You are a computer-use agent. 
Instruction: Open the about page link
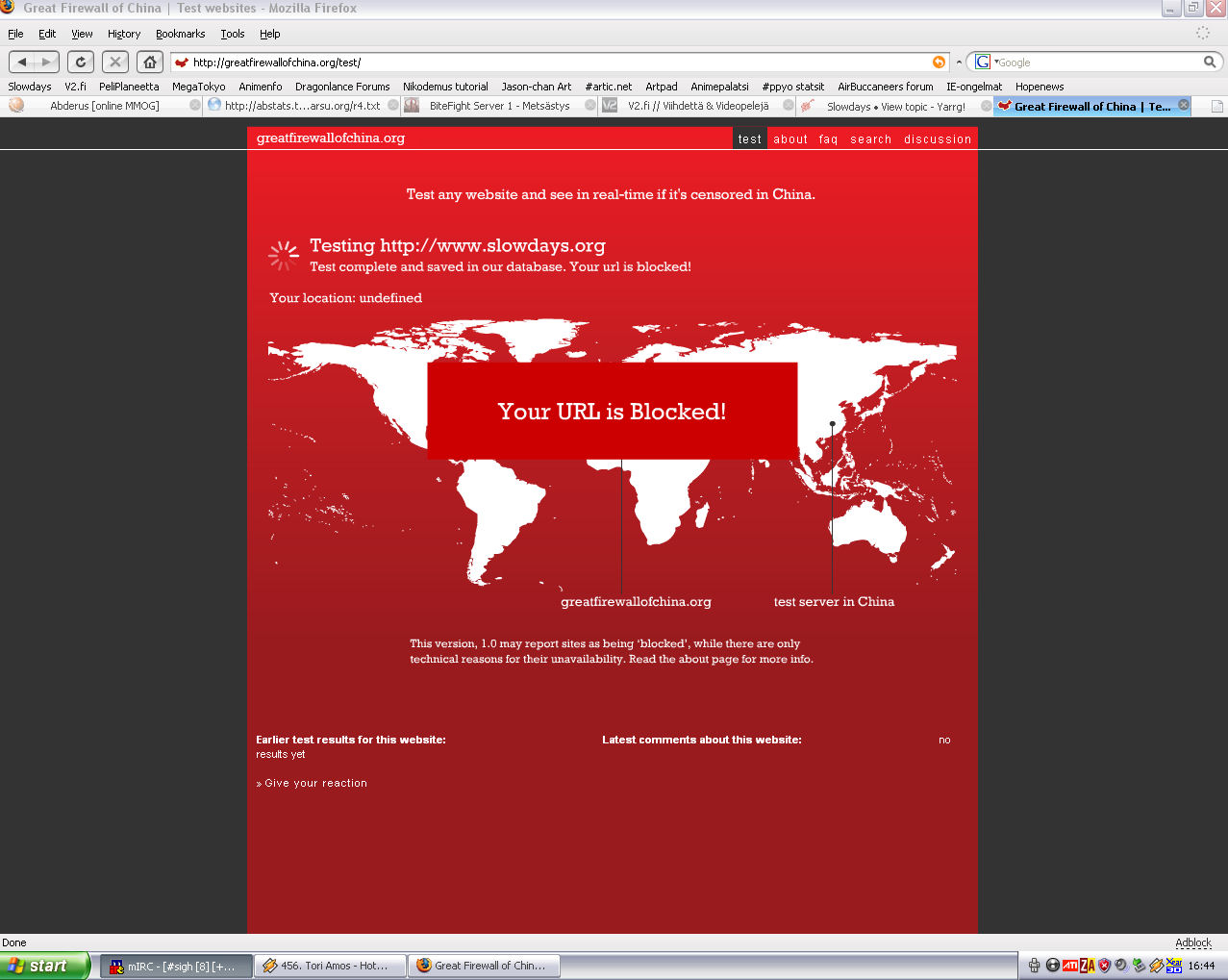[x=790, y=139]
